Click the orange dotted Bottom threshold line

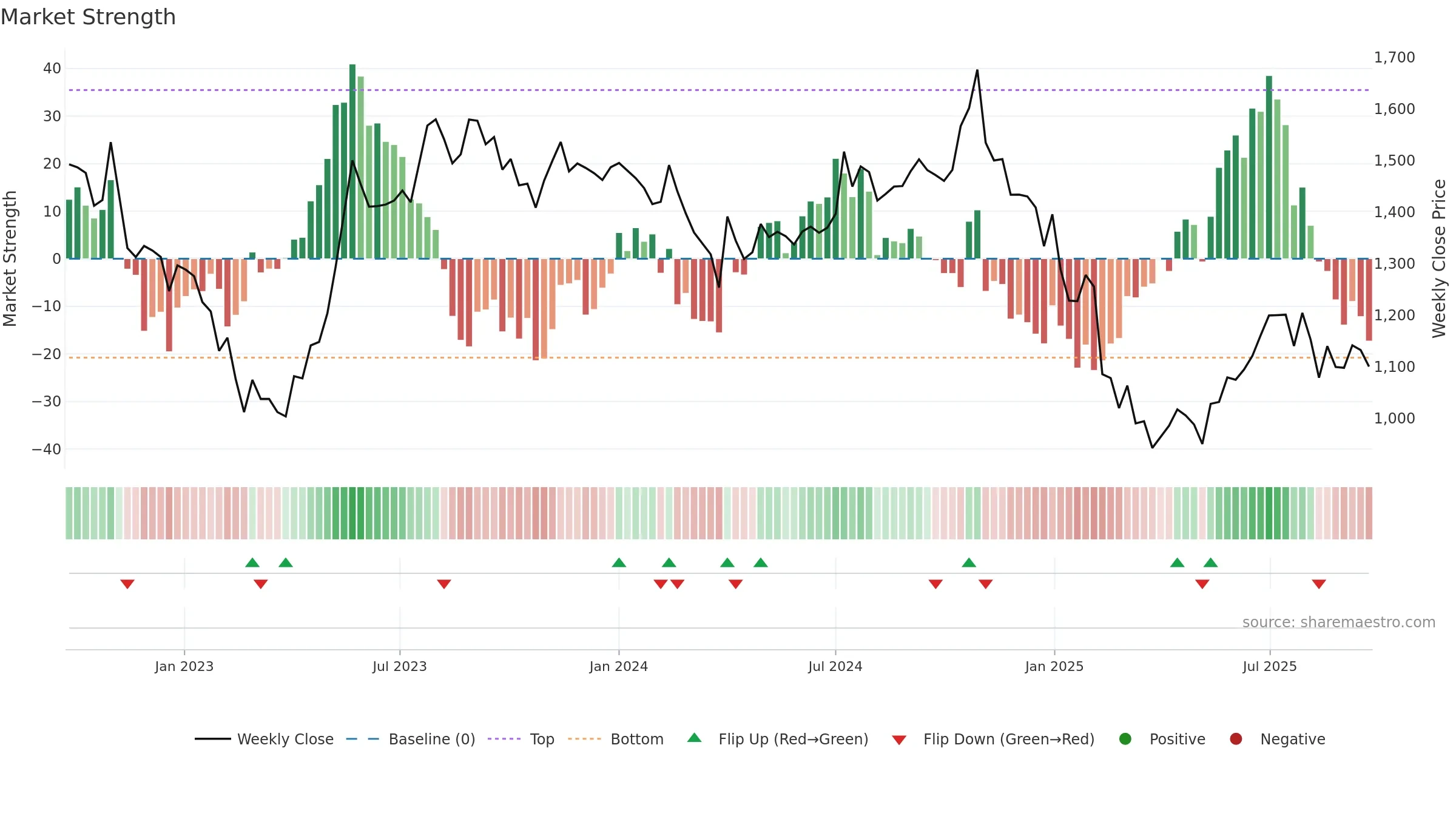coord(719,358)
